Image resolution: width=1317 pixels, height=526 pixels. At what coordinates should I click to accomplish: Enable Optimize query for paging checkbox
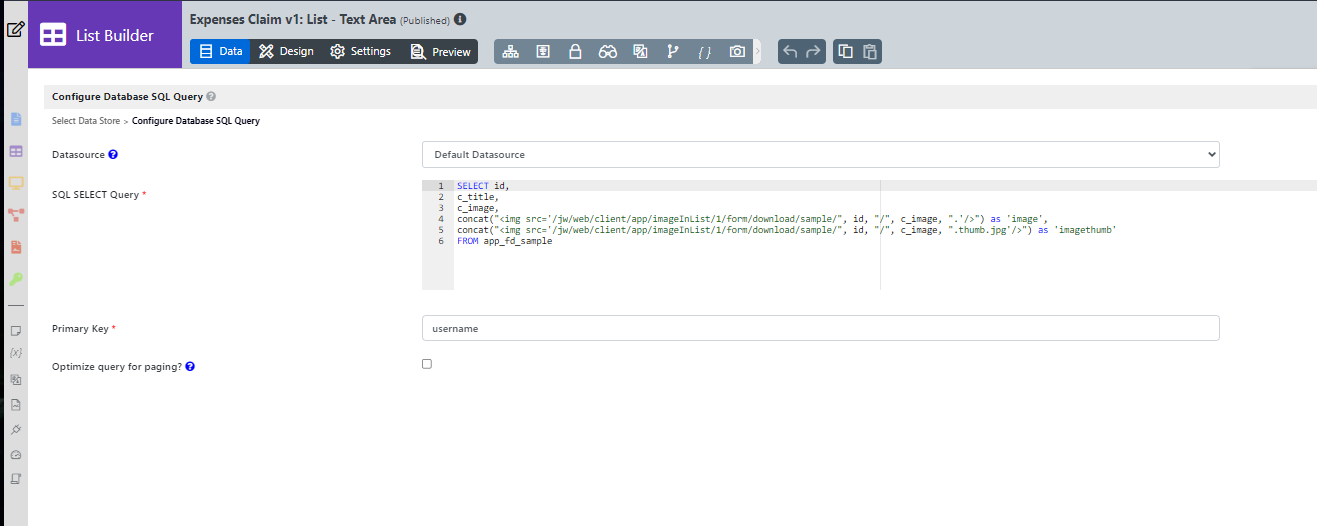[x=427, y=364]
